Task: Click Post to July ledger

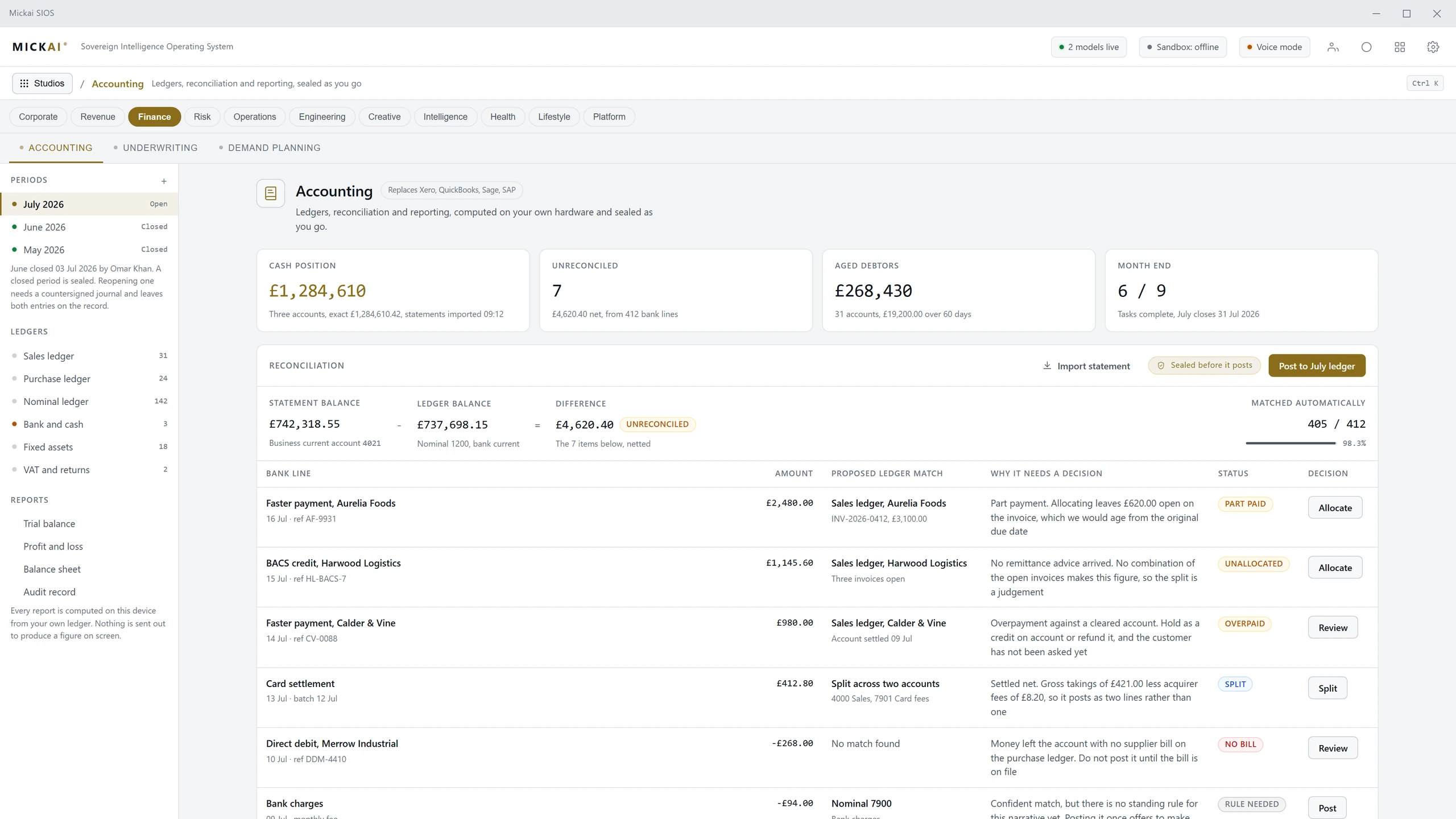Action: click(1317, 366)
